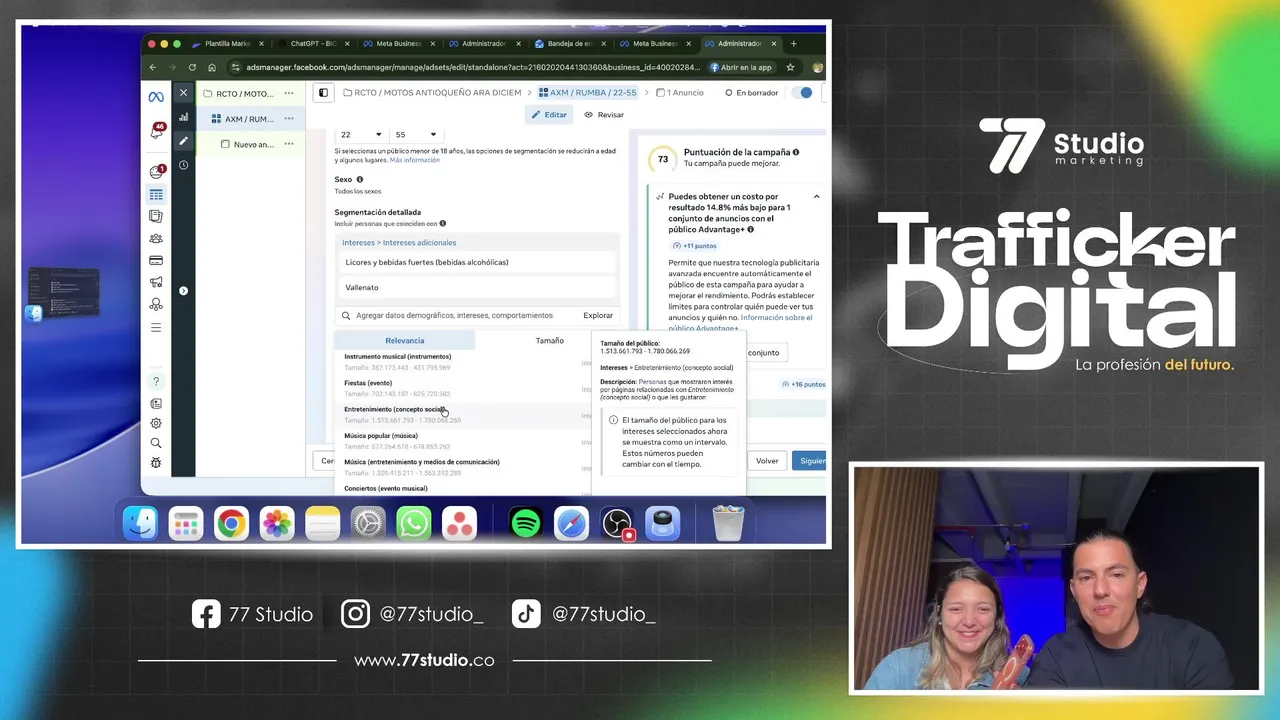Screen dimensions: 1280x720
Task: Switch to the Bandeja de entrada browser tab
Action: tap(570, 44)
